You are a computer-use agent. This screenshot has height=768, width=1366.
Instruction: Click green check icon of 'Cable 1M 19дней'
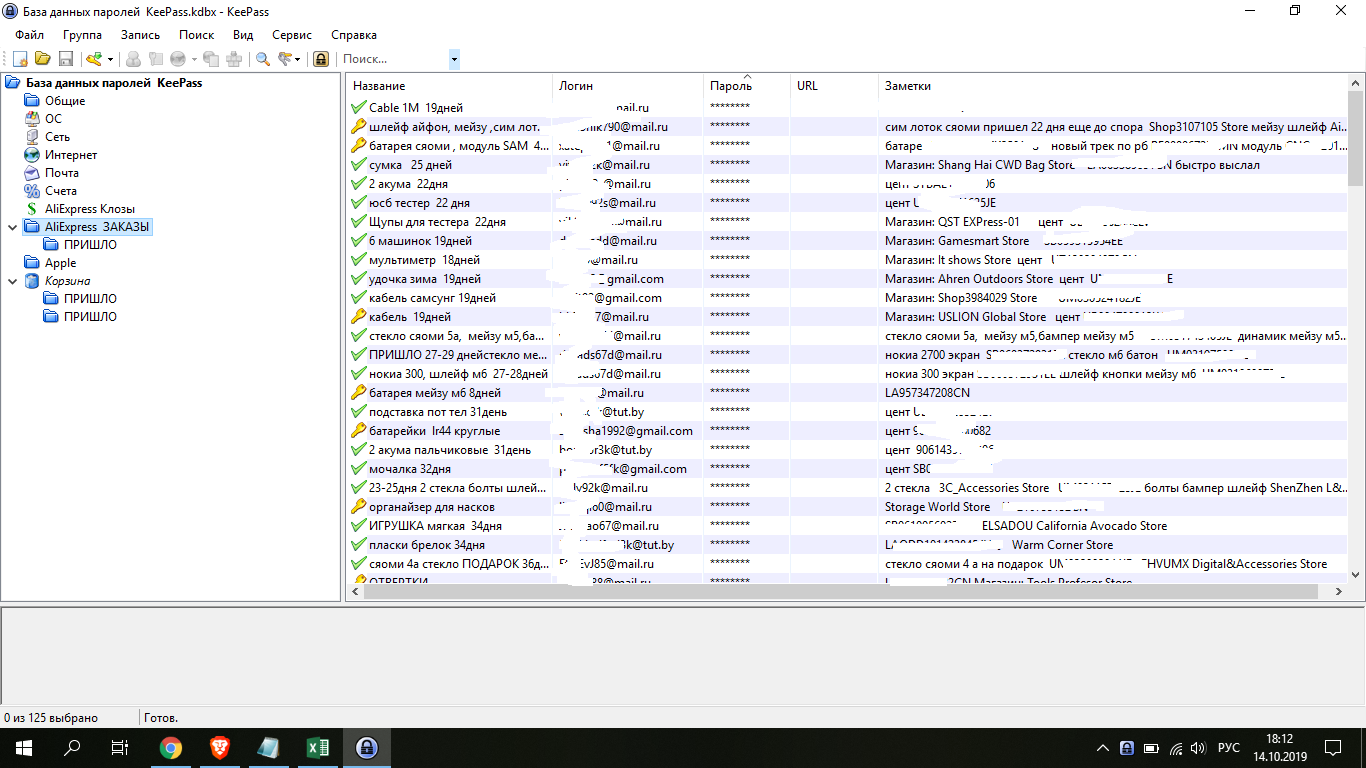(359, 108)
